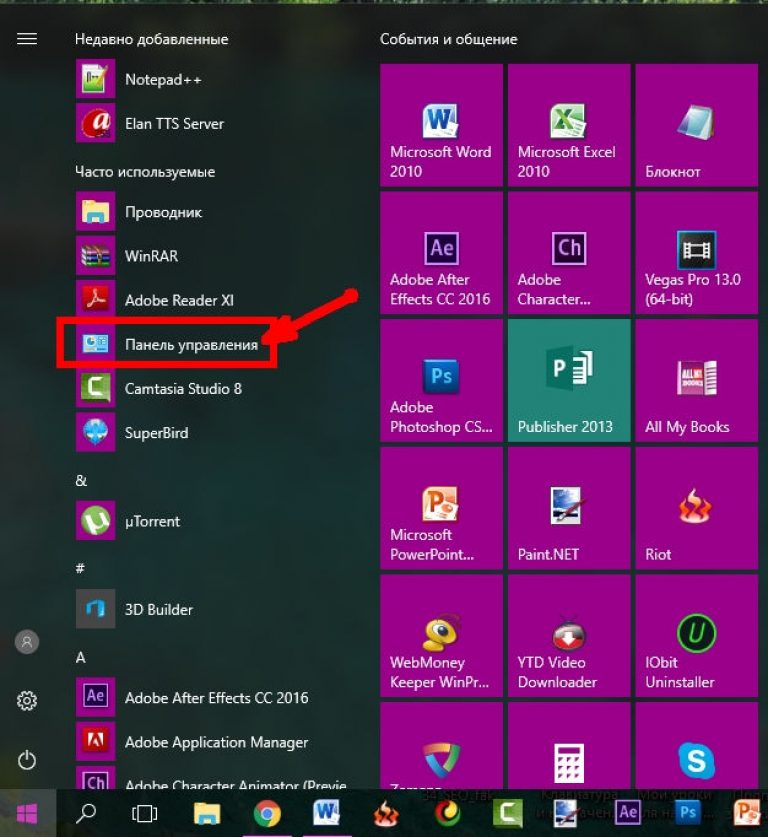The height and width of the screenshot is (837, 768).
Task: Click the Microsoft Word 2010 tile
Action: pyautogui.click(x=441, y=125)
